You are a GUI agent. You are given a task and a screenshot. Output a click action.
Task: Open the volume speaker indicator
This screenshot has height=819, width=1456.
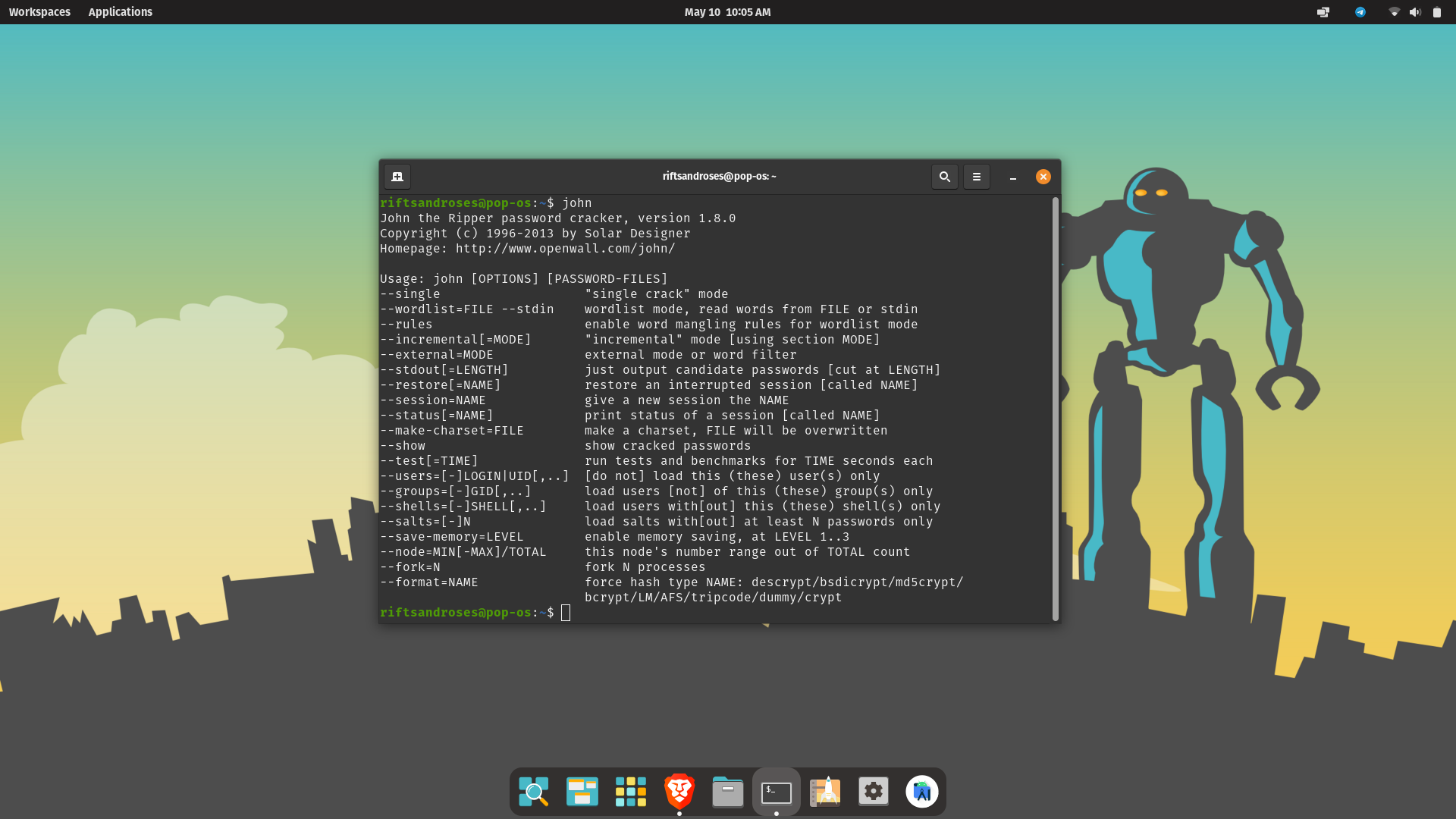pyautogui.click(x=1415, y=12)
